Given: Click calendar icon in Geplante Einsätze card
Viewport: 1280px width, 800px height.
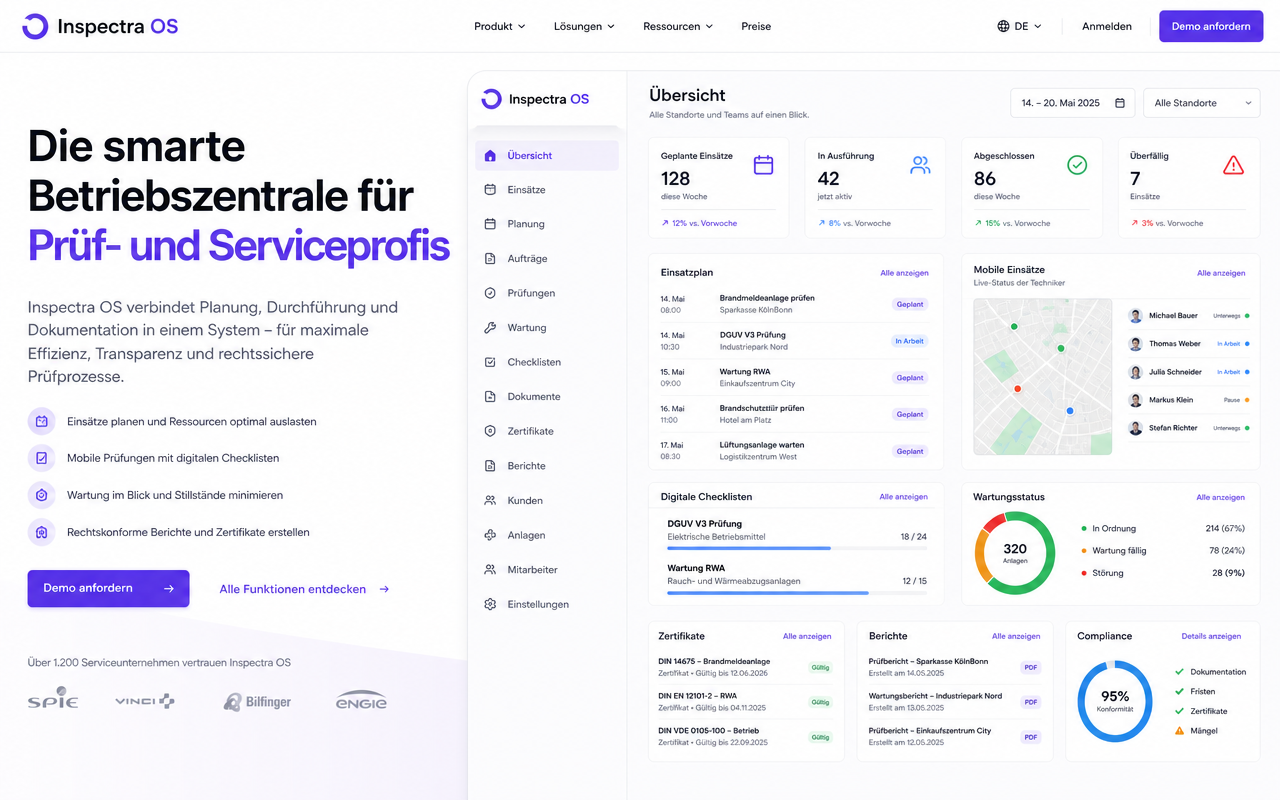Looking at the screenshot, I should click(x=763, y=165).
